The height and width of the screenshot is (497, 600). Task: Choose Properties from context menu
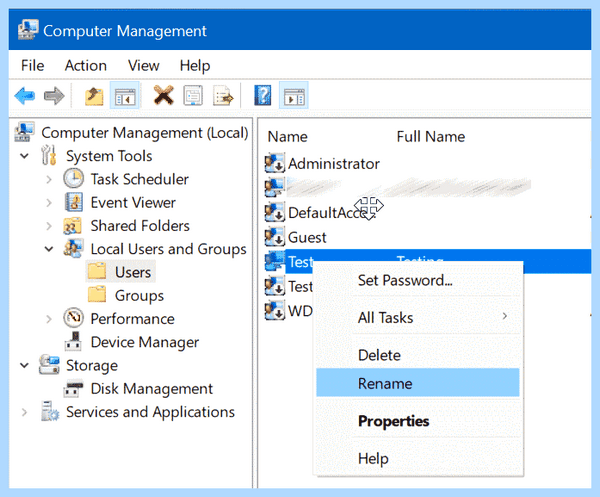coord(418,421)
